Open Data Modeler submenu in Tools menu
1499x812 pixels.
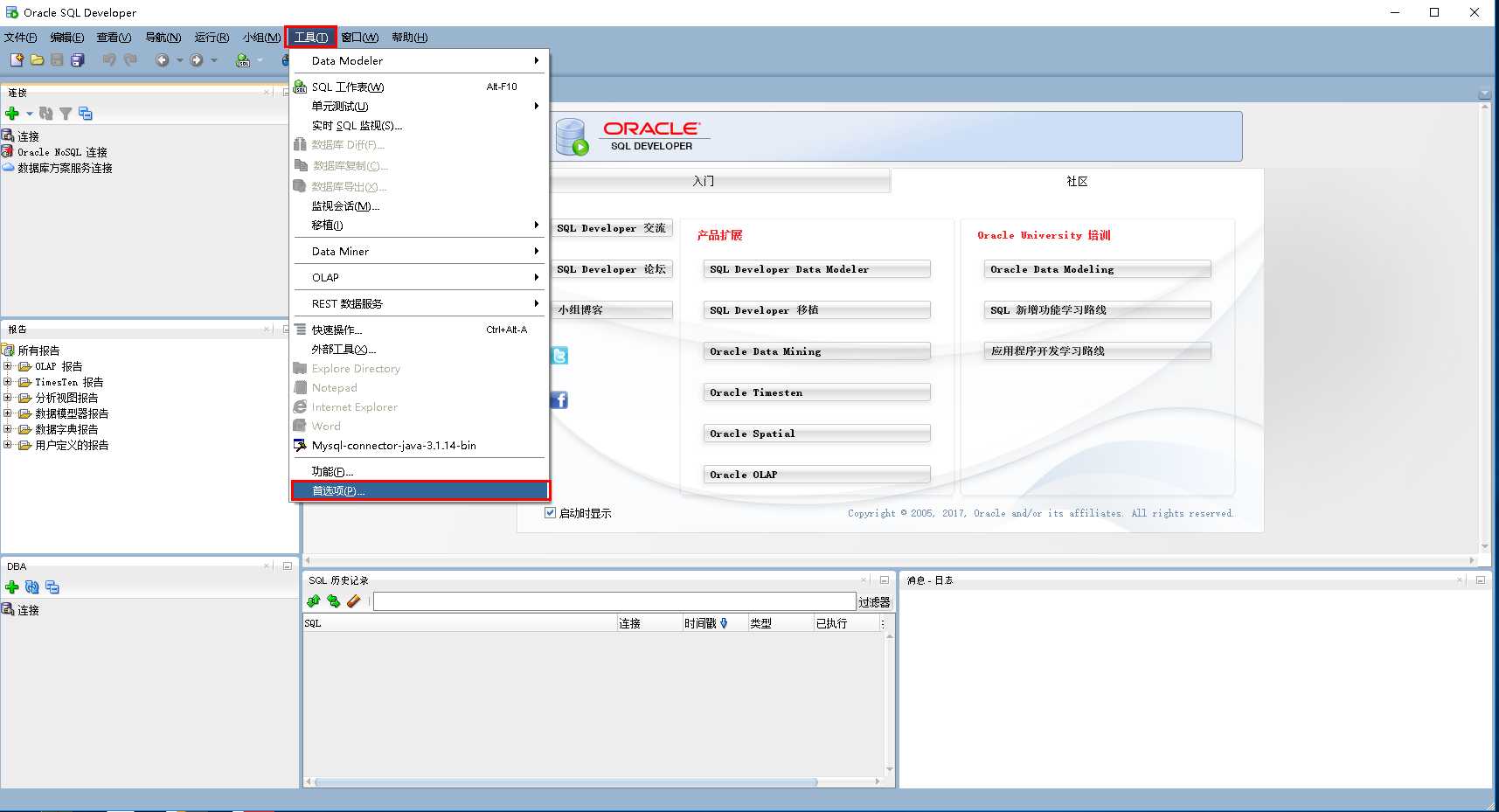tap(420, 60)
